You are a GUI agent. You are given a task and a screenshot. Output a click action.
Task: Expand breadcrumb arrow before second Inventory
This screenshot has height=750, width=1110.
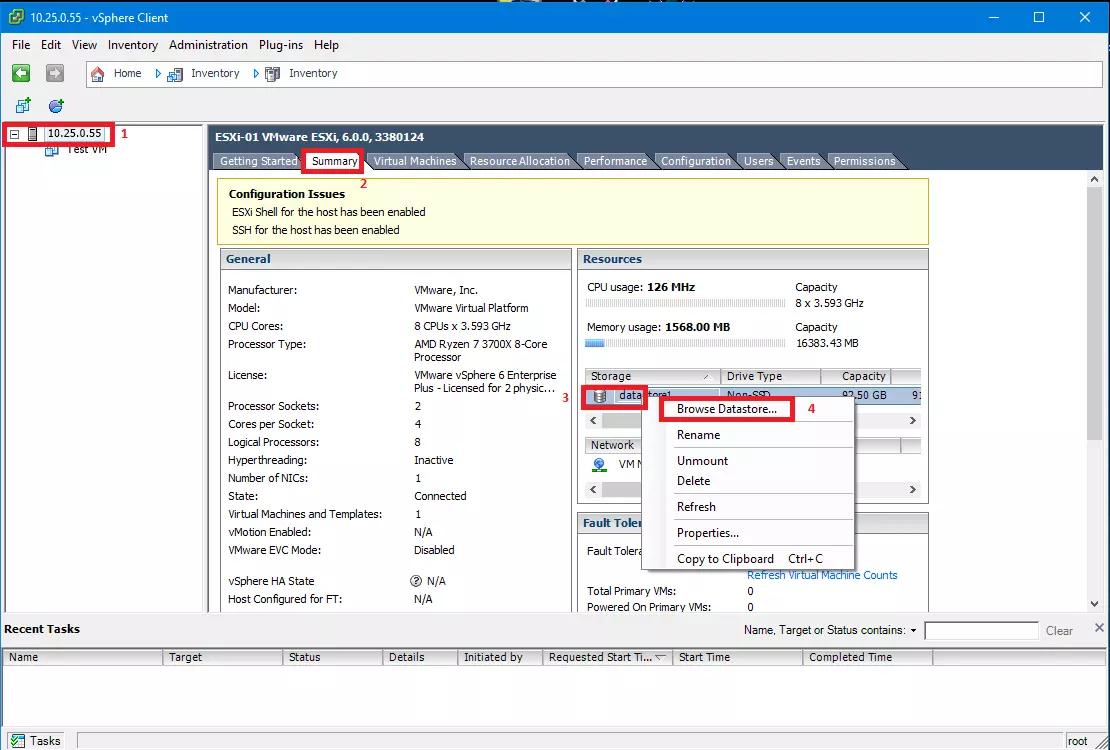click(256, 74)
